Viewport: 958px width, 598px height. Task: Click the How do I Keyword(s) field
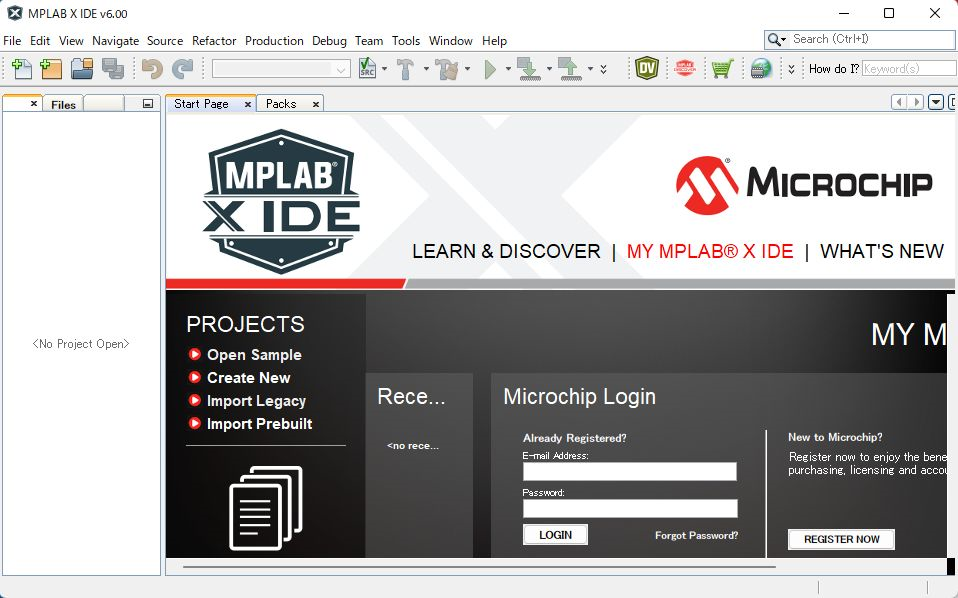tap(909, 68)
